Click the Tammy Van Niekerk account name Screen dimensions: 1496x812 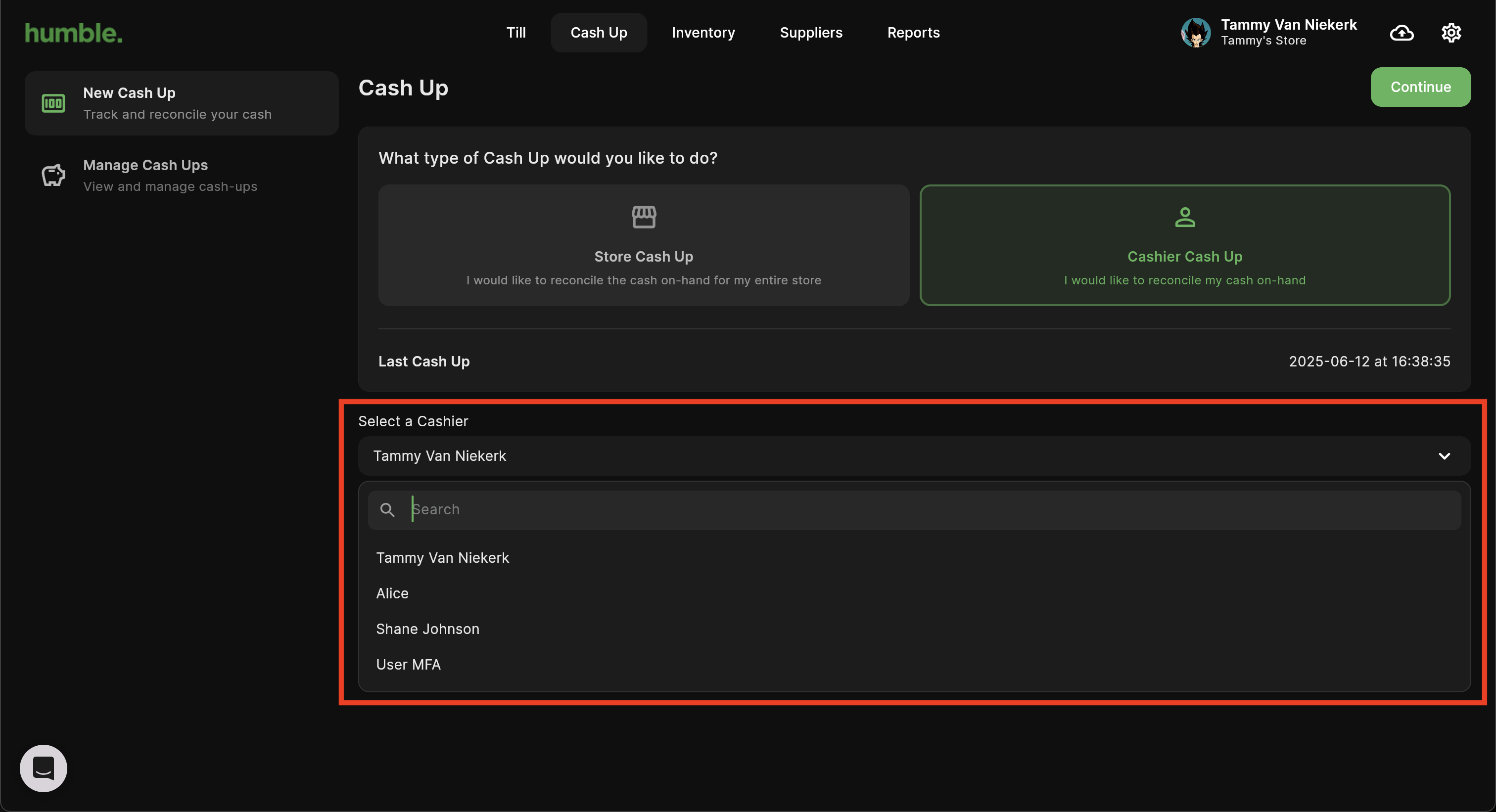click(x=1289, y=24)
